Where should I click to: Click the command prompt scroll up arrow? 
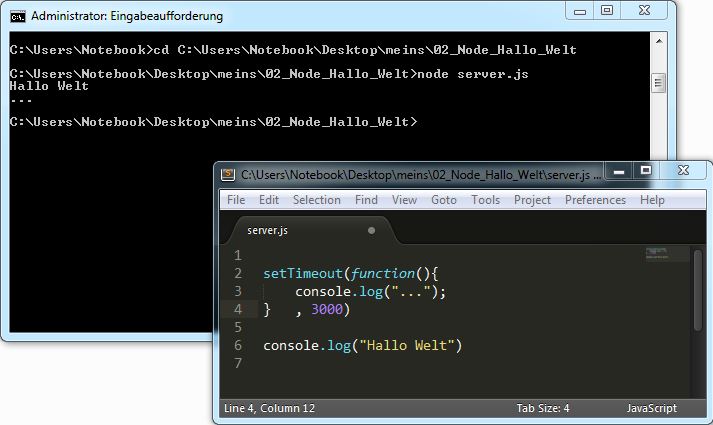(658, 41)
